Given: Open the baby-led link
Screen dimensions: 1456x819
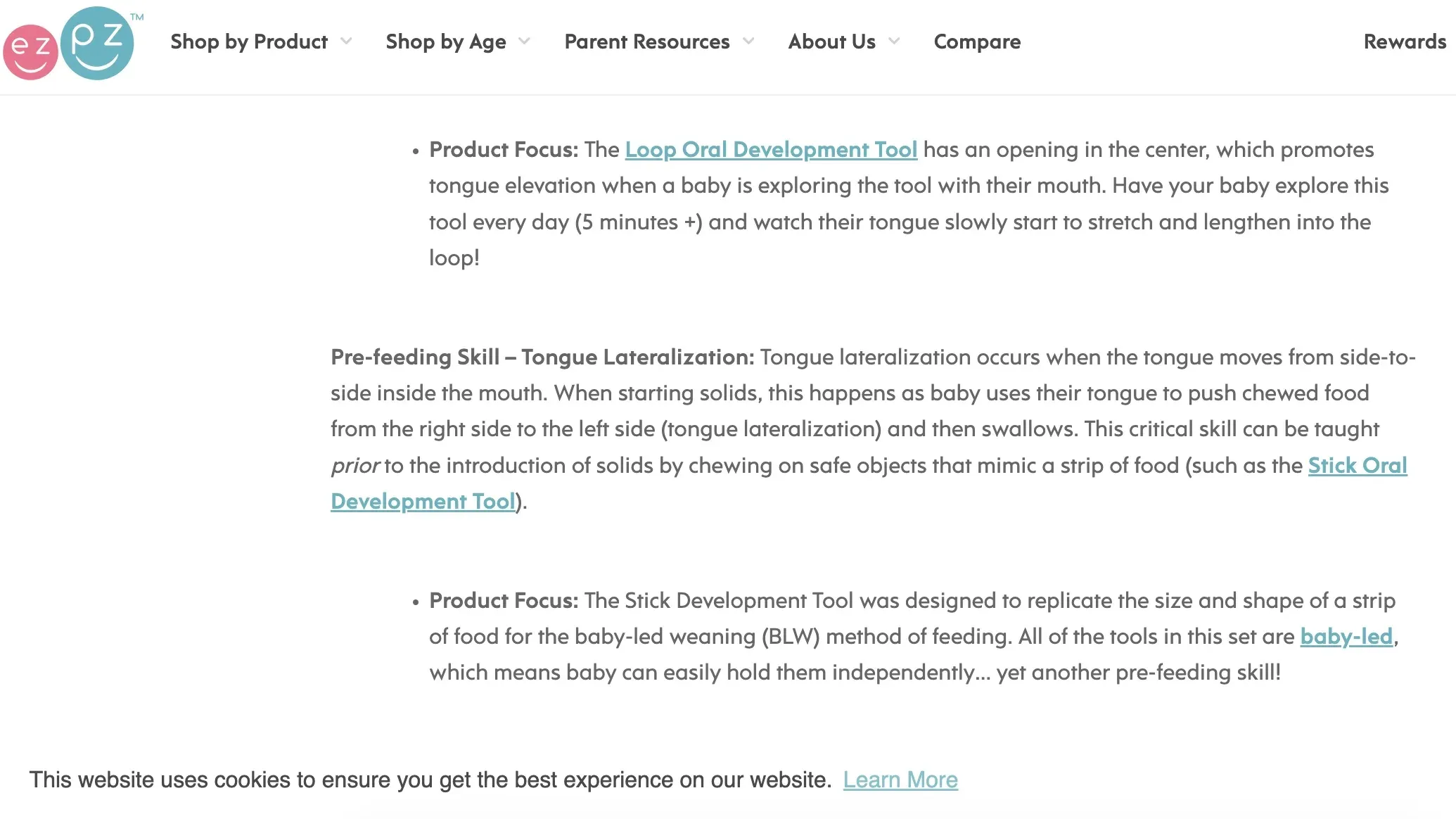Looking at the screenshot, I should (1346, 637).
